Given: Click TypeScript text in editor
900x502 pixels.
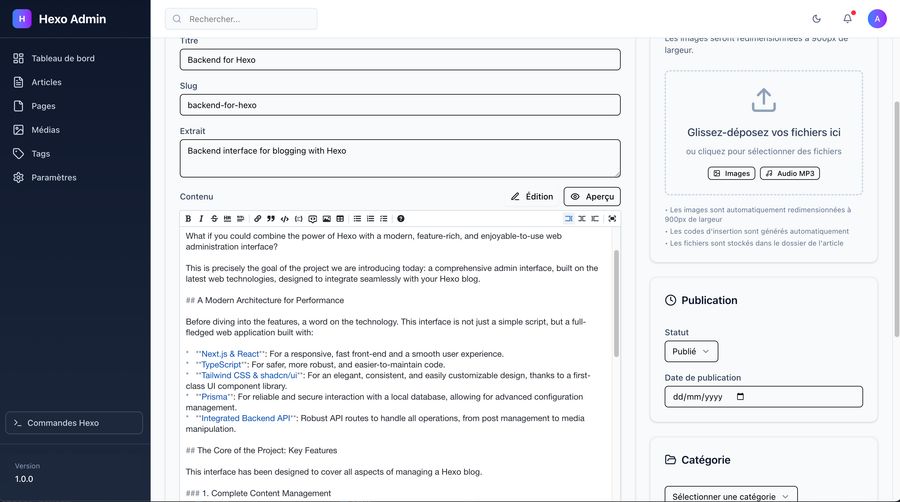Looking at the screenshot, I should pyautogui.click(x=221, y=364).
